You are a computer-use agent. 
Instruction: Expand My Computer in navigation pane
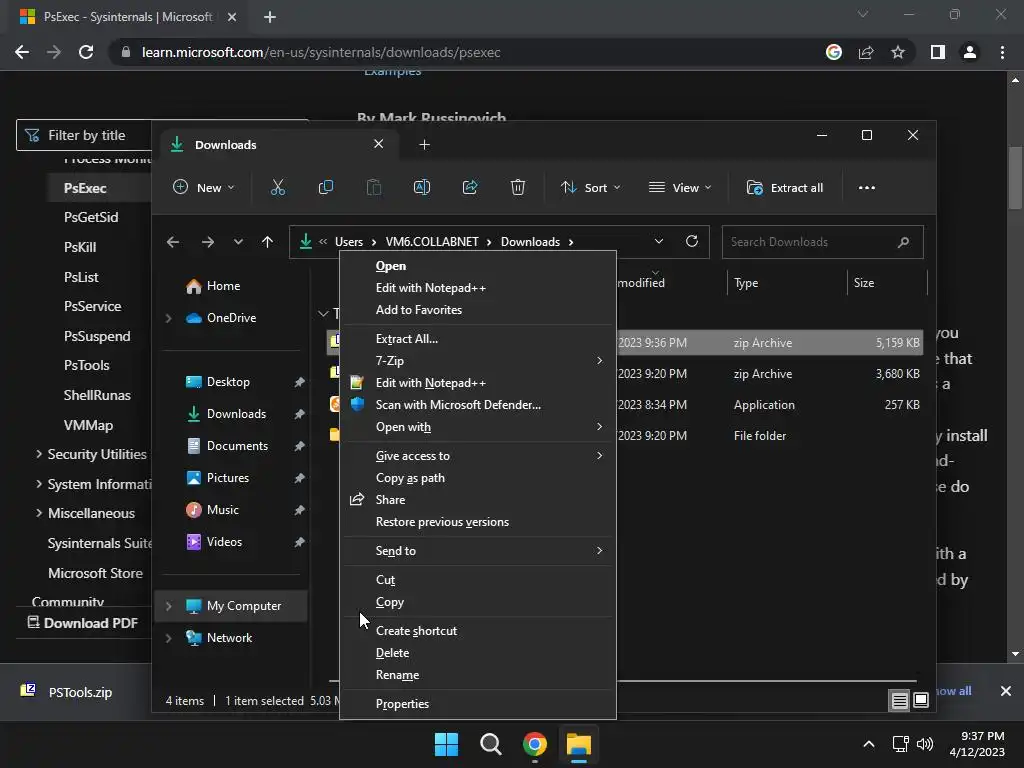(168, 606)
